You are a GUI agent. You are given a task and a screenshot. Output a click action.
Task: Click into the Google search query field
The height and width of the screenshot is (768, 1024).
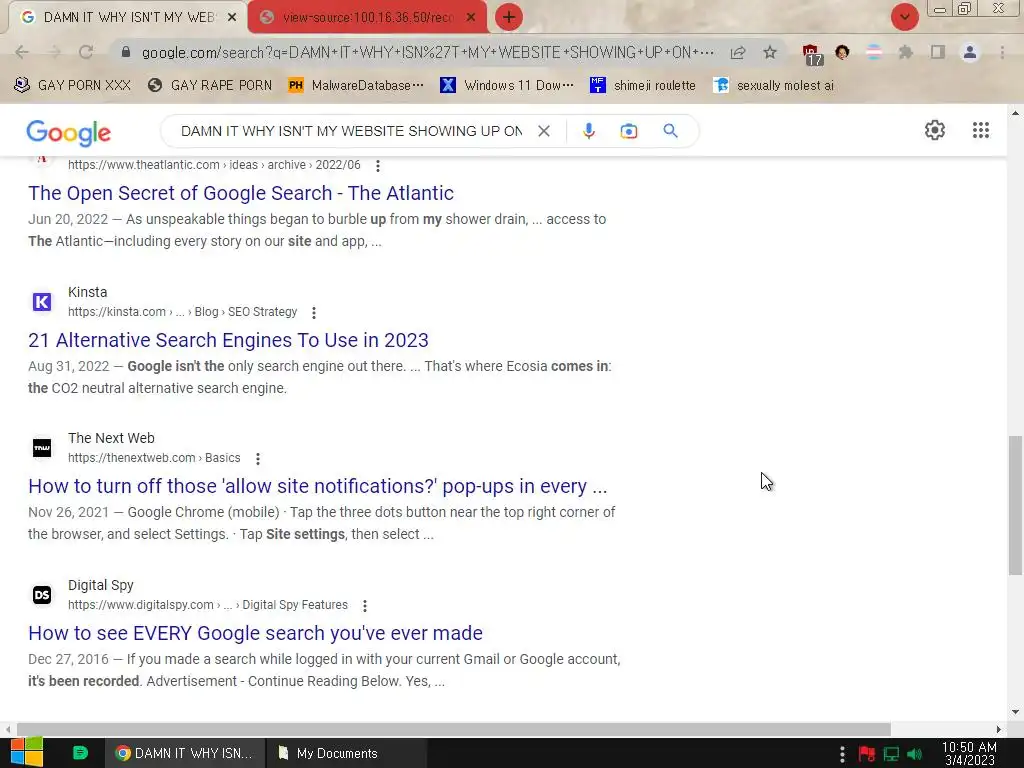click(351, 131)
